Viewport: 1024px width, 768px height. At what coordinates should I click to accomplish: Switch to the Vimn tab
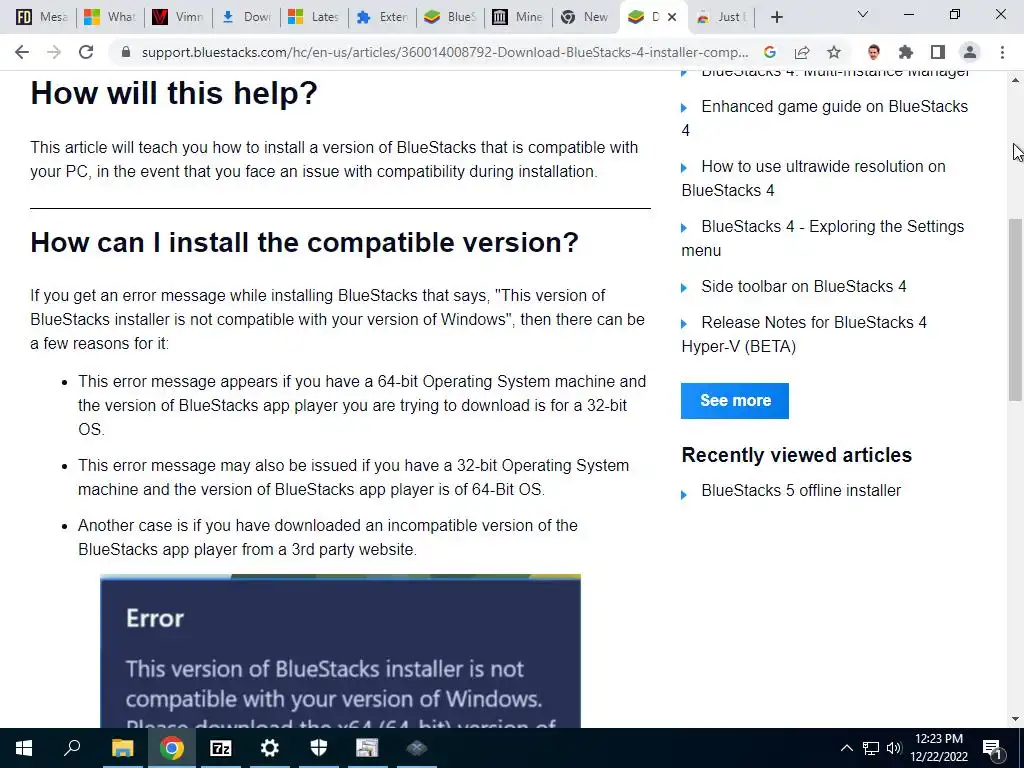pos(178,17)
